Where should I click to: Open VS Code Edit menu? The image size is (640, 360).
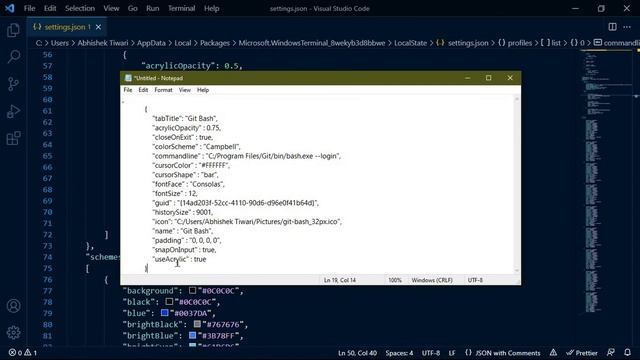pyautogui.click(x=50, y=8)
